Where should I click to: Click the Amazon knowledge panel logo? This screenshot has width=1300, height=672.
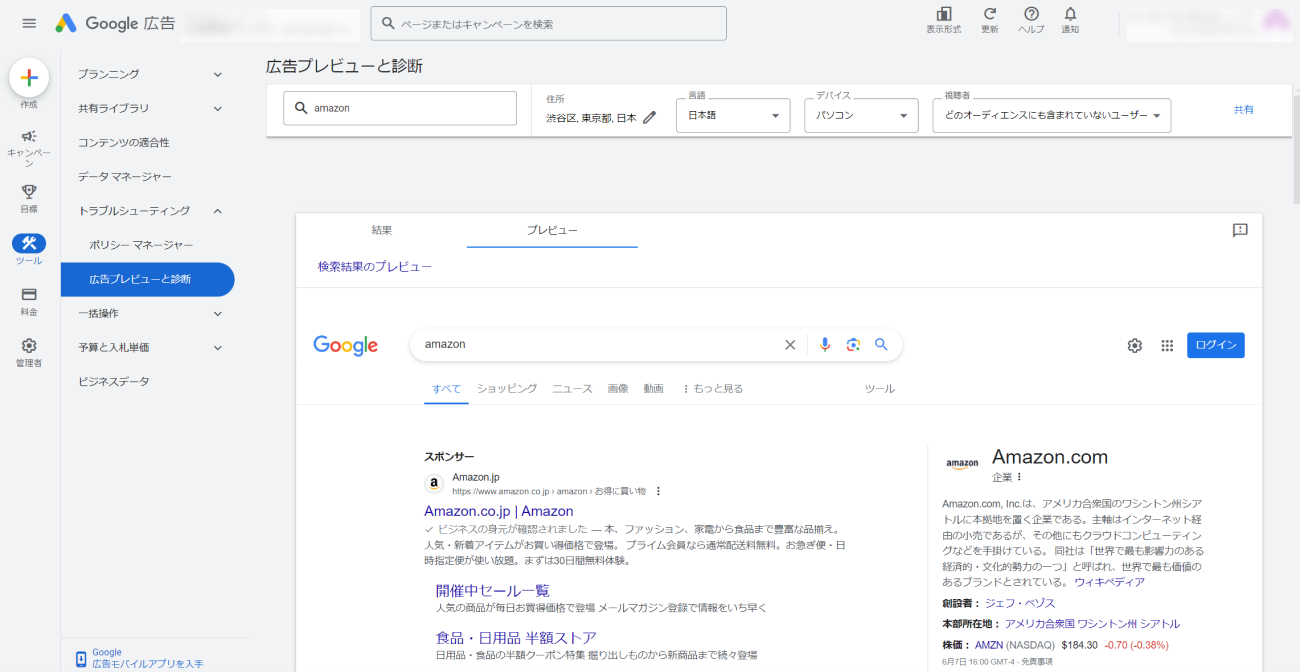pyautogui.click(x=962, y=463)
